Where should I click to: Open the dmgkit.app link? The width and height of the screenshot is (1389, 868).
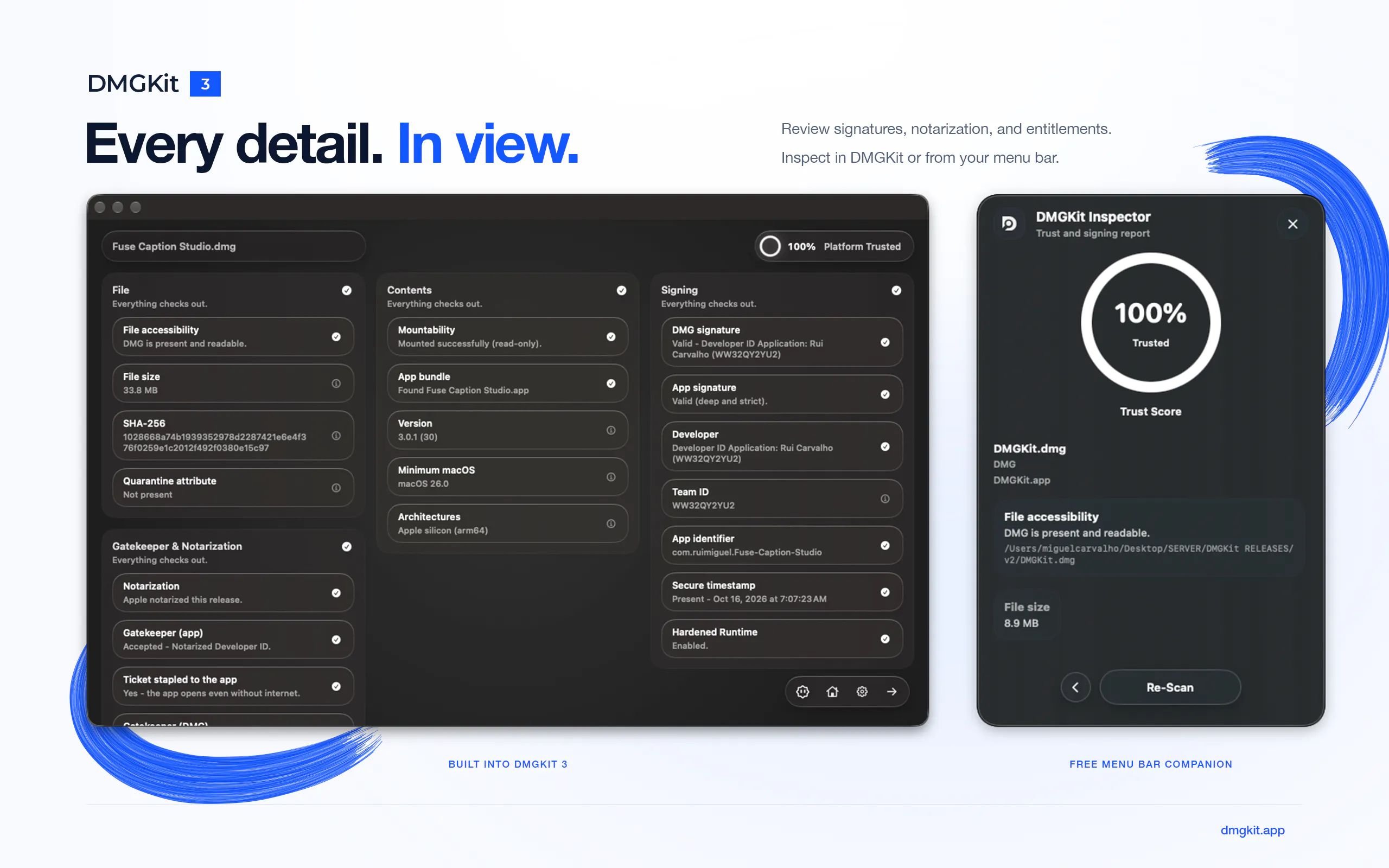click(1252, 830)
